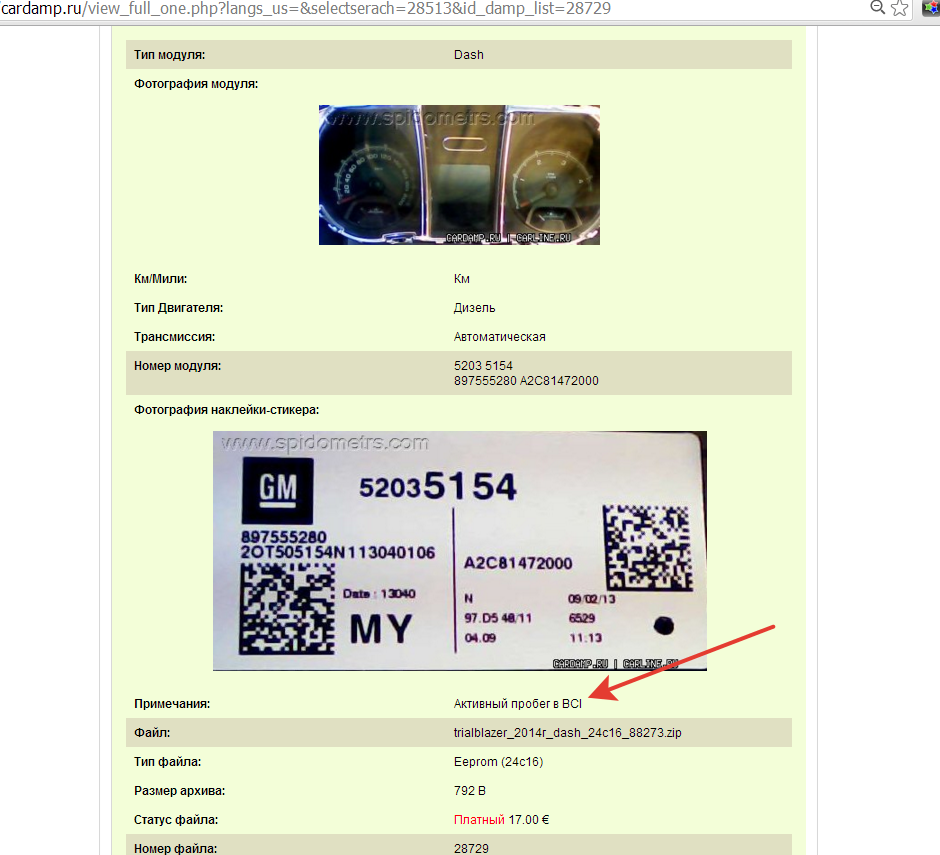Select module number '5203 5154'

[483, 366]
